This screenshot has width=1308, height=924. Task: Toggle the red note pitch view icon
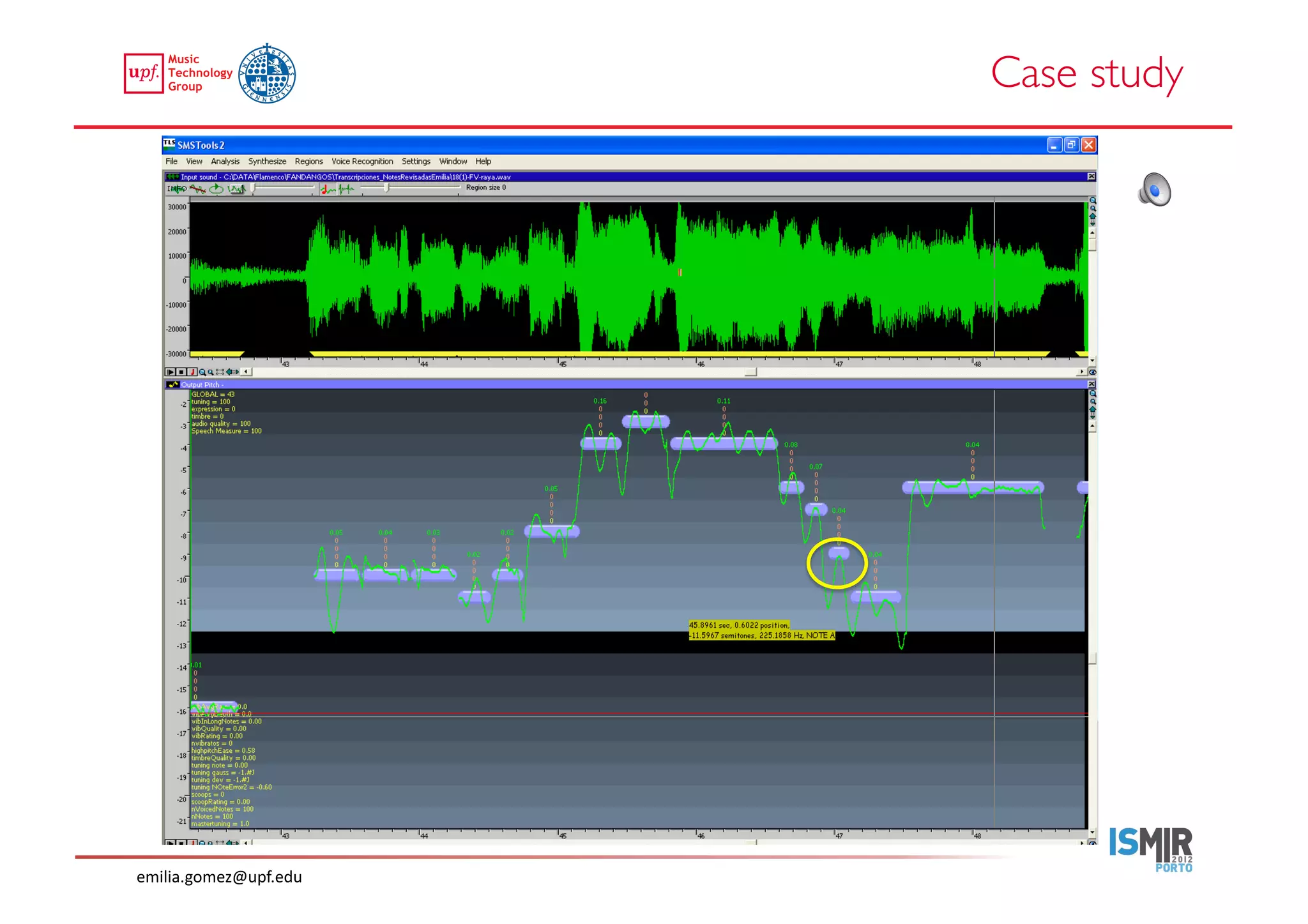click(x=328, y=189)
